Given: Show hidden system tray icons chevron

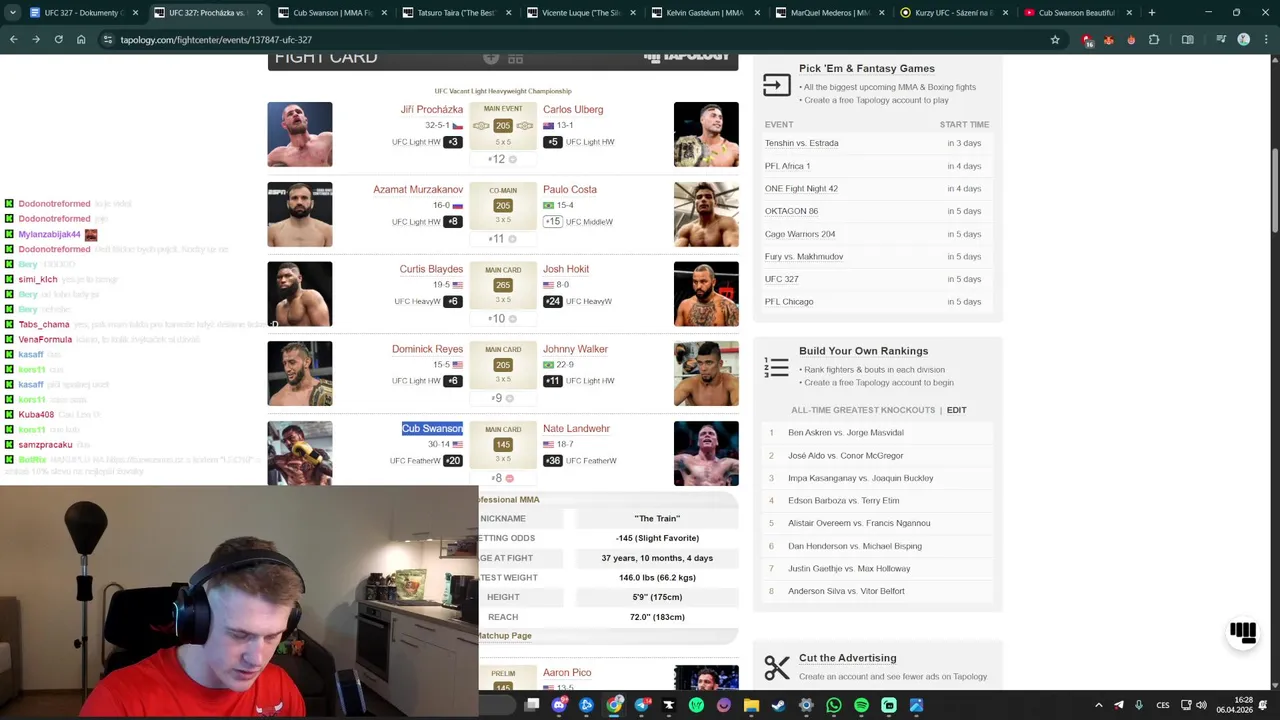Looking at the screenshot, I should [x=1098, y=705].
